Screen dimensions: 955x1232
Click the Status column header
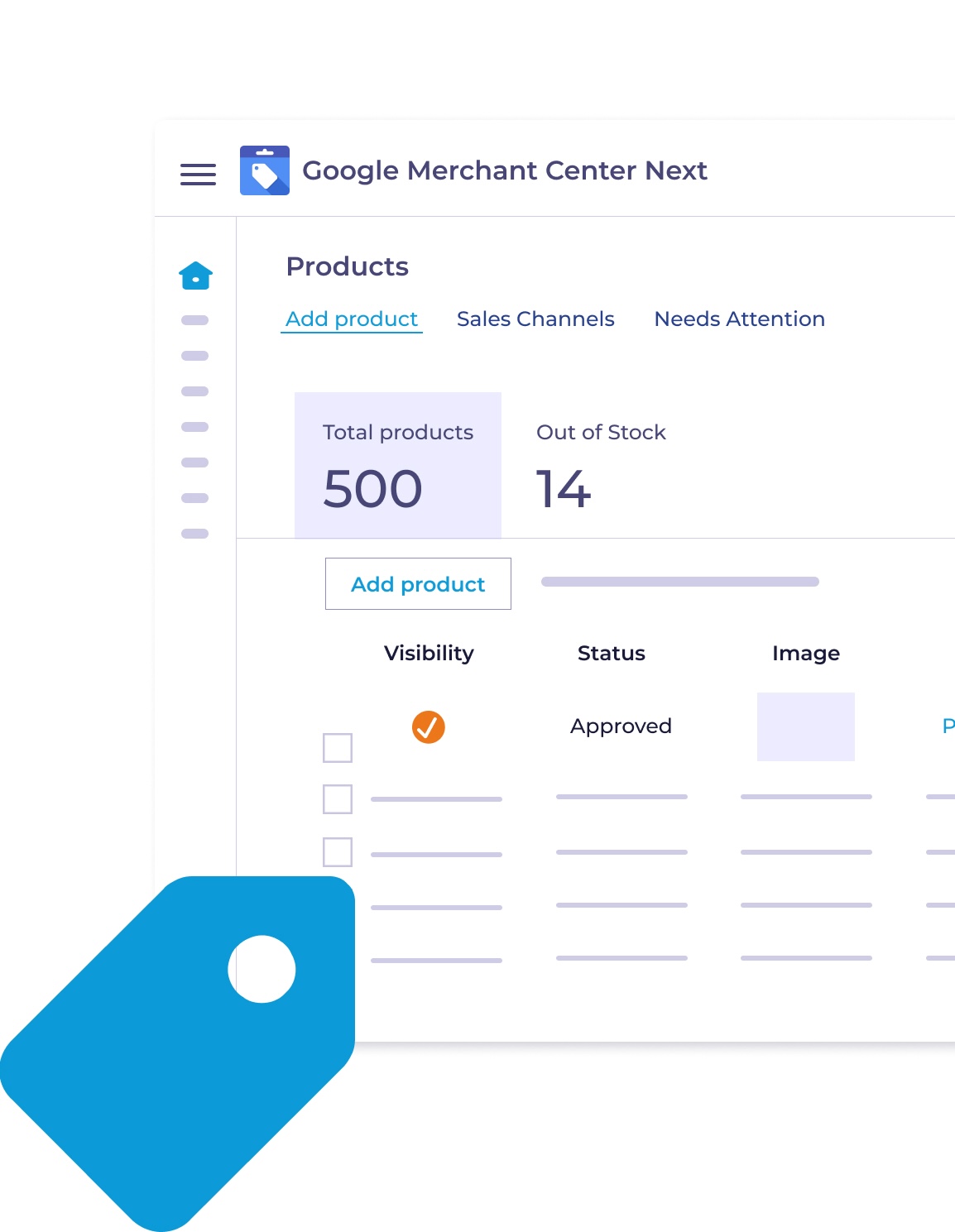point(612,654)
